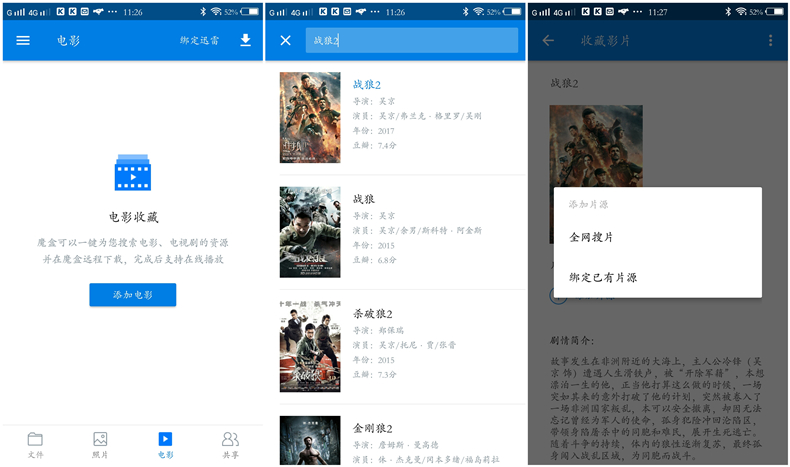The height and width of the screenshot is (467, 790).
Task: Select the 杀破狼2 result title
Action: tap(372, 314)
